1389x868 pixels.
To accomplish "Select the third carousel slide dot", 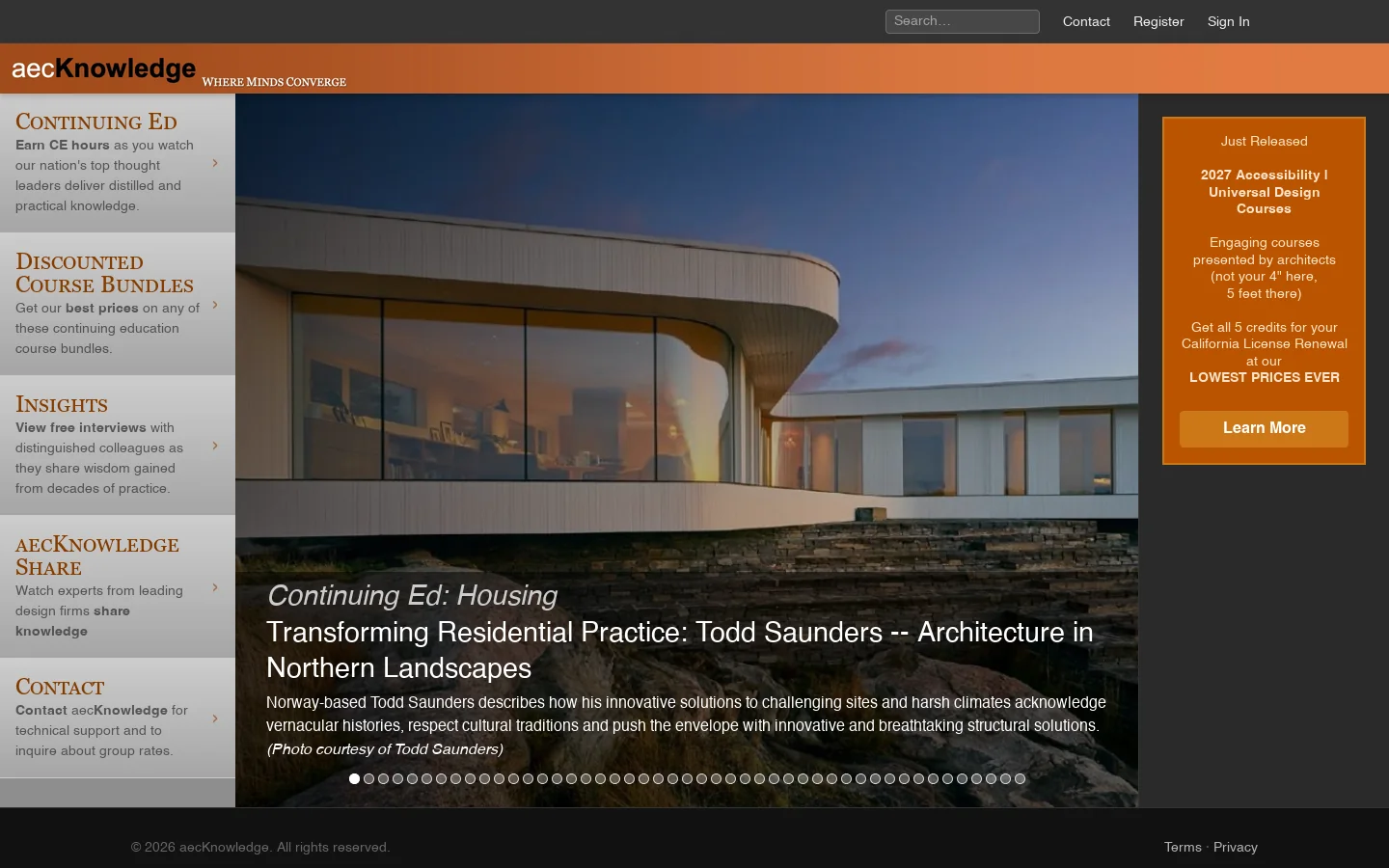I will [x=383, y=778].
